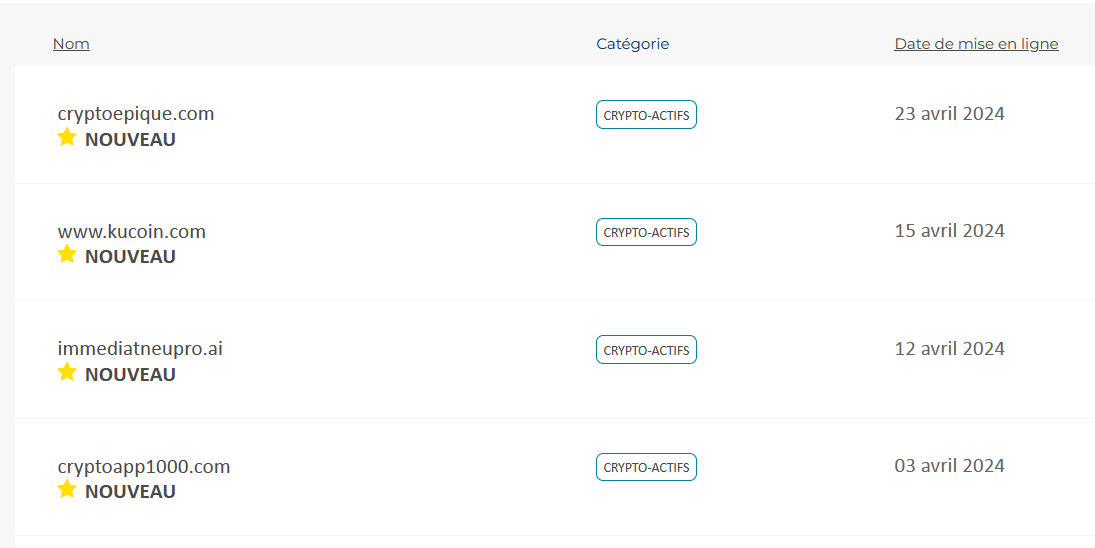
Task: Click the date 12 avril 2024
Action: [x=949, y=349]
